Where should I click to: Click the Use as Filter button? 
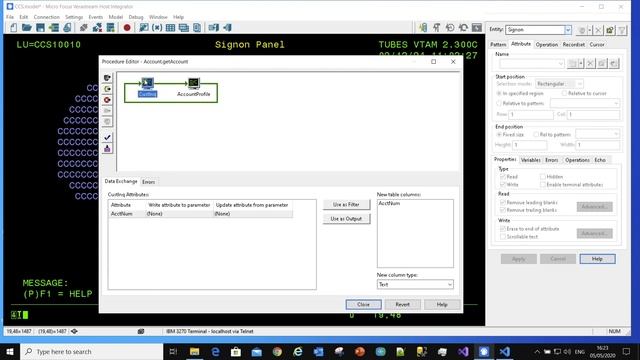(x=346, y=204)
